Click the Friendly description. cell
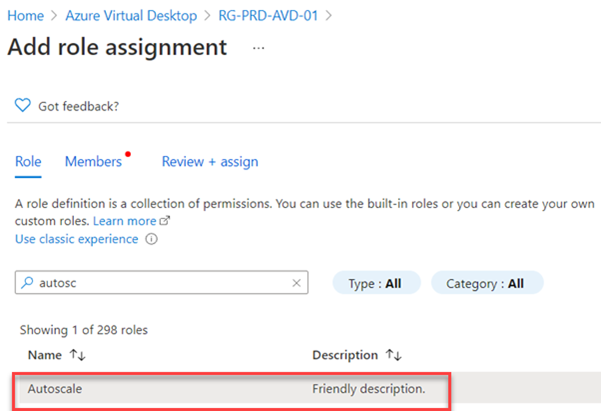This screenshot has width=601, height=411. pyautogui.click(x=369, y=389)
